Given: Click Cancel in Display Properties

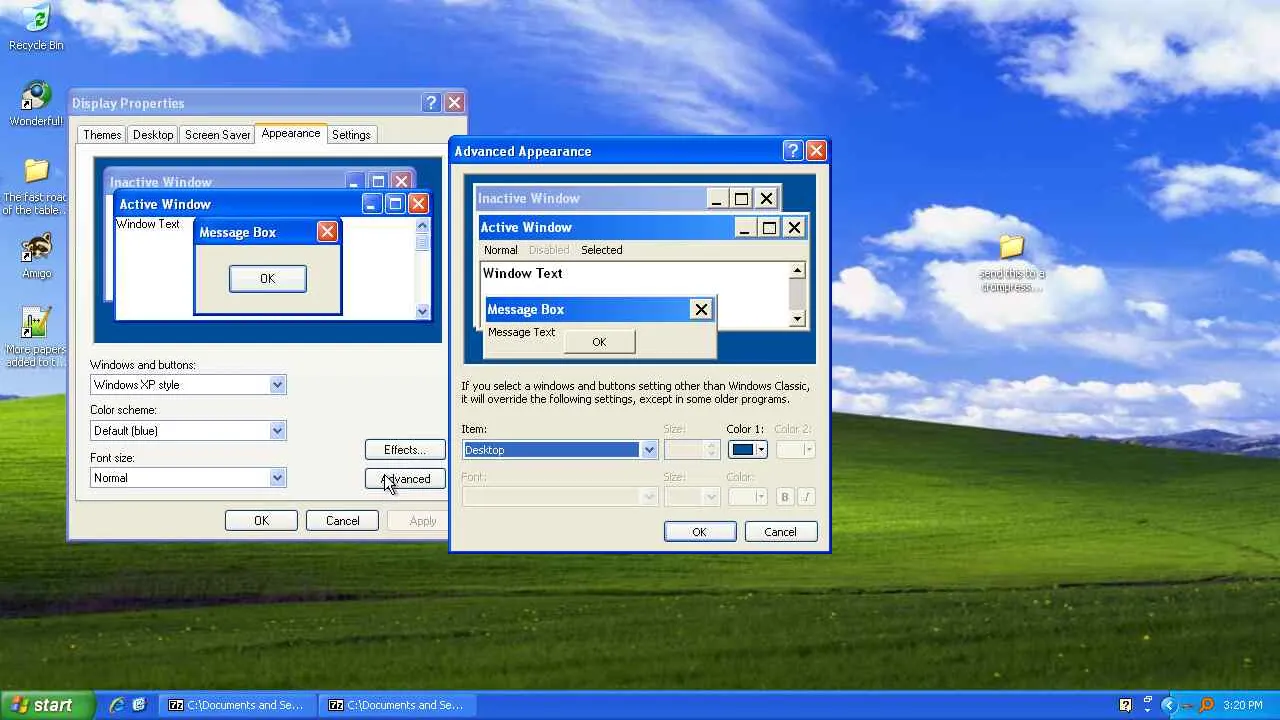Looking at the screenshot, I should click(x=342, y=521).
